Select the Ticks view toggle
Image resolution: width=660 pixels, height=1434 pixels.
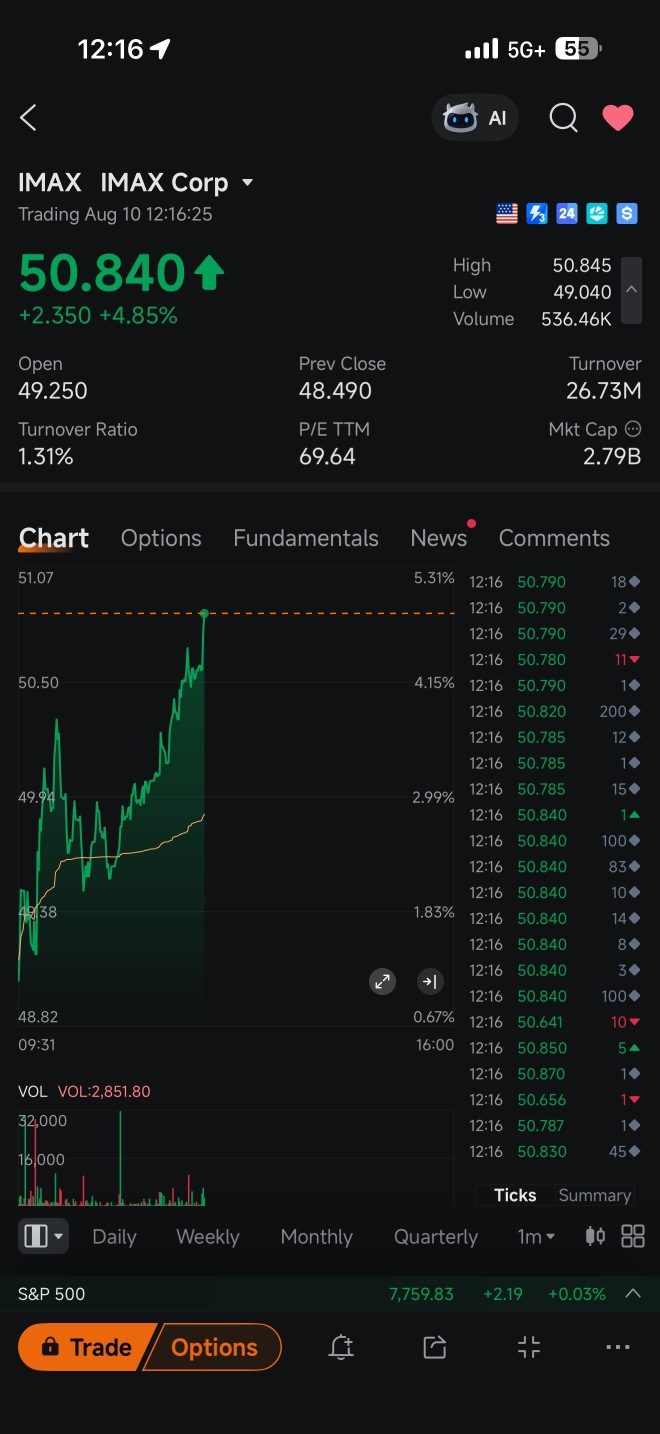pyautogui.click(x=515, y=1195)
